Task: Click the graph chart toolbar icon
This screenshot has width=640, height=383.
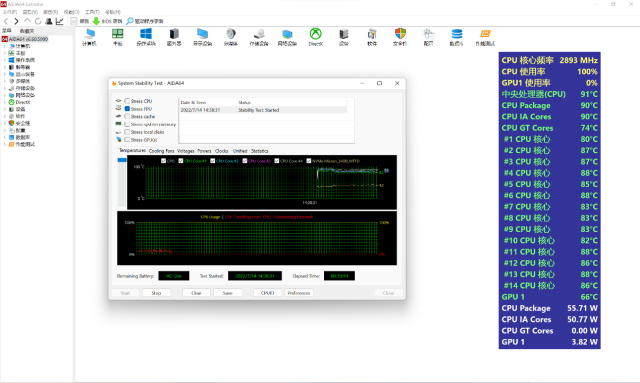Action: click(60, 21)
